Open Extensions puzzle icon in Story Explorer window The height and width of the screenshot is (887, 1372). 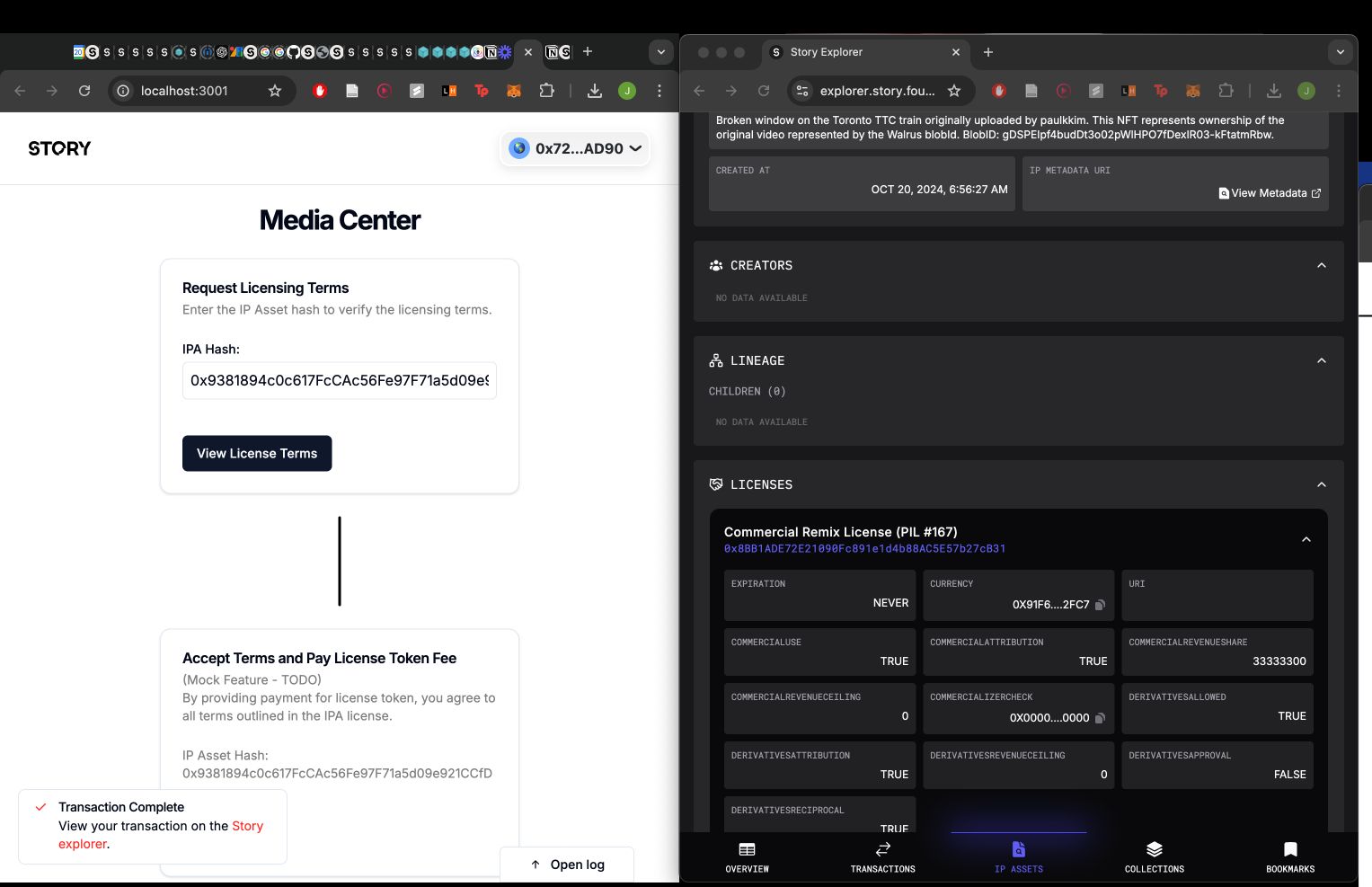point(1226,91)
